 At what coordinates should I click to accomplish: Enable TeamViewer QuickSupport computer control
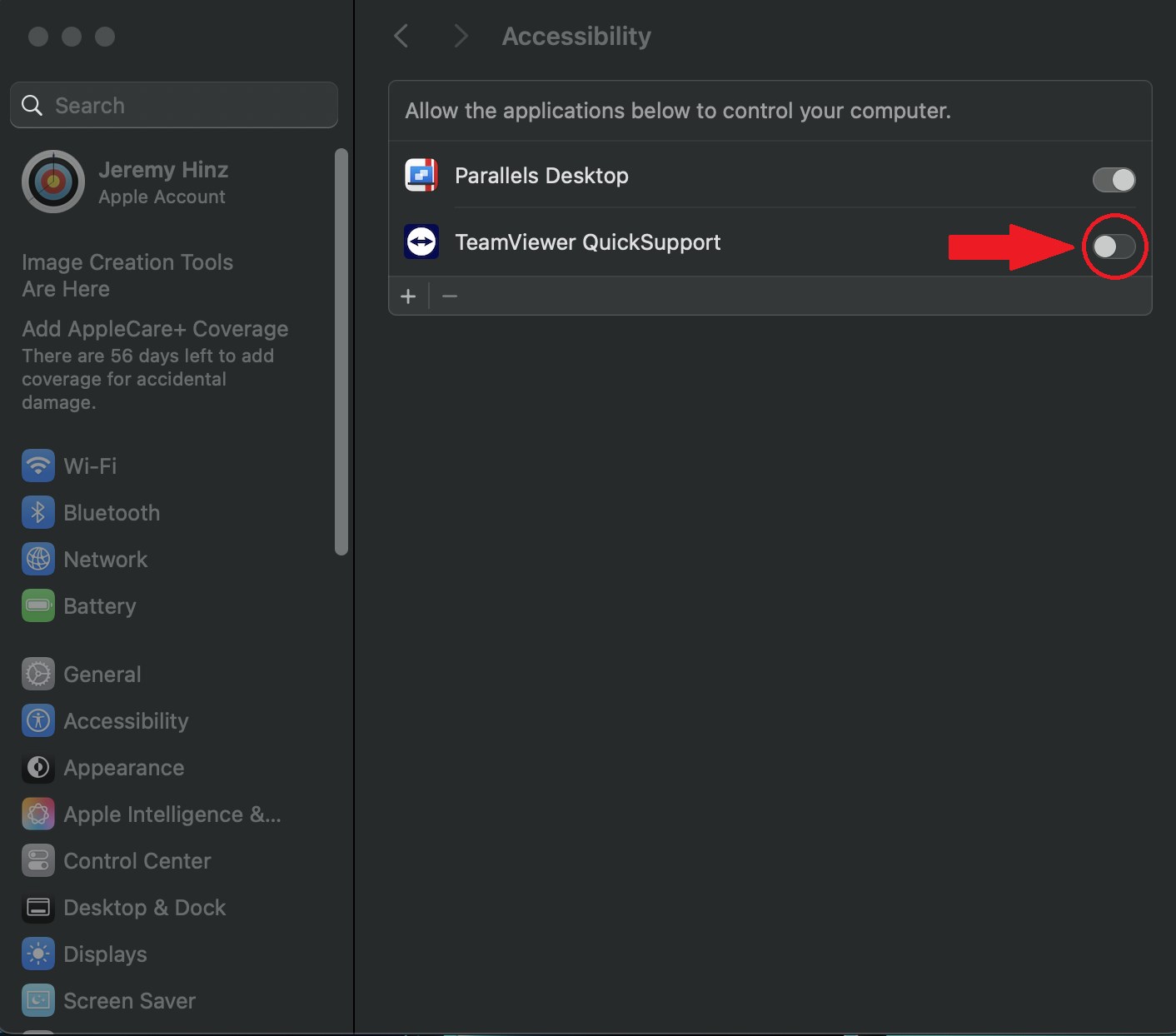click(x=1115, y=246)
